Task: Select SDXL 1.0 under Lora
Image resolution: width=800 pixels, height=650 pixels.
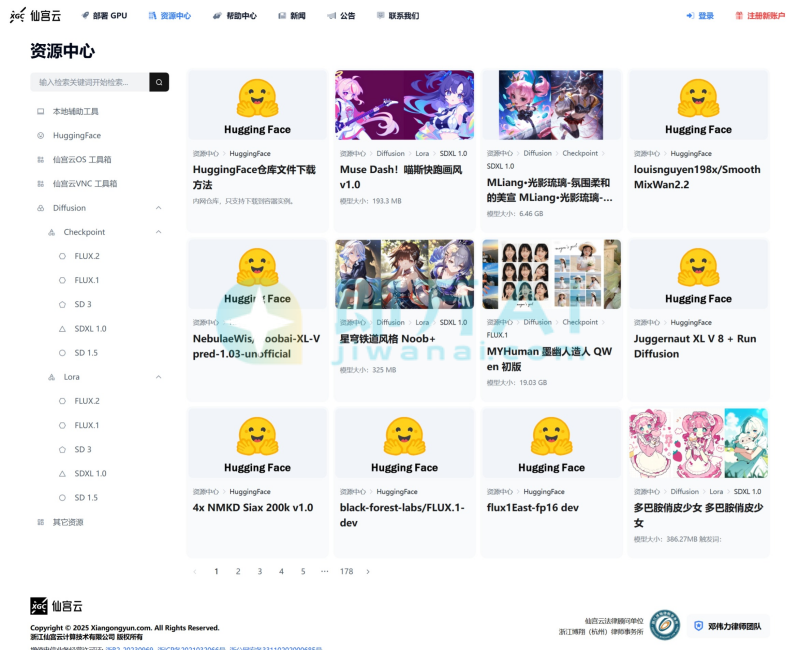Action: 90,473
